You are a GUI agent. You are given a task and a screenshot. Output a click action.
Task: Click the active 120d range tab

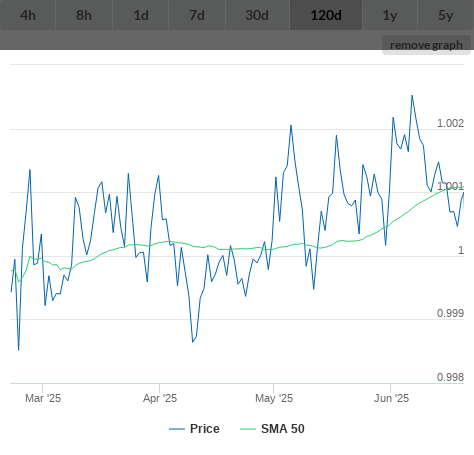click(x=326, y=15)
